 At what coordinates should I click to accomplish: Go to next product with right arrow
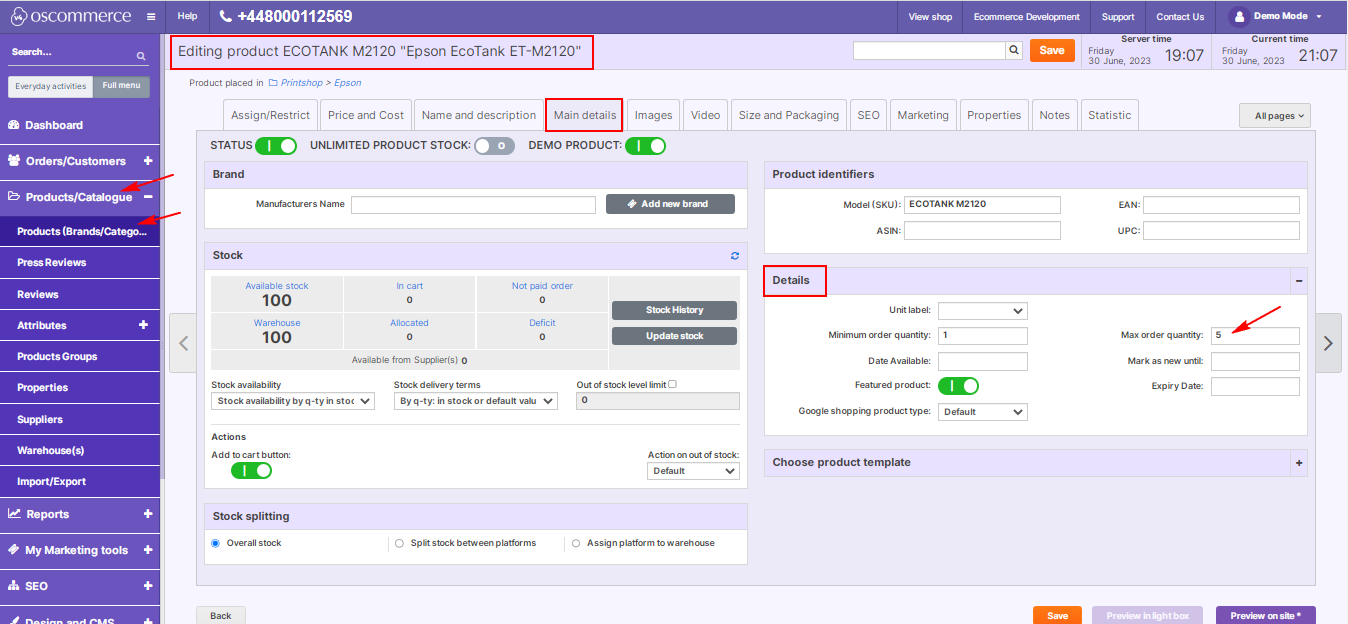[1328, 343]
